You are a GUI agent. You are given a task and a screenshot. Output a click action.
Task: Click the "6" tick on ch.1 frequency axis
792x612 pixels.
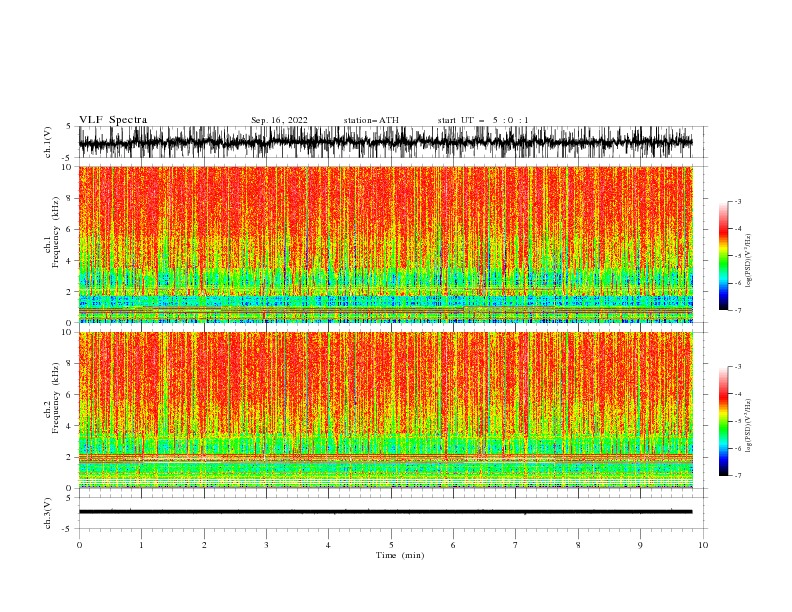(x=69, y=230)
